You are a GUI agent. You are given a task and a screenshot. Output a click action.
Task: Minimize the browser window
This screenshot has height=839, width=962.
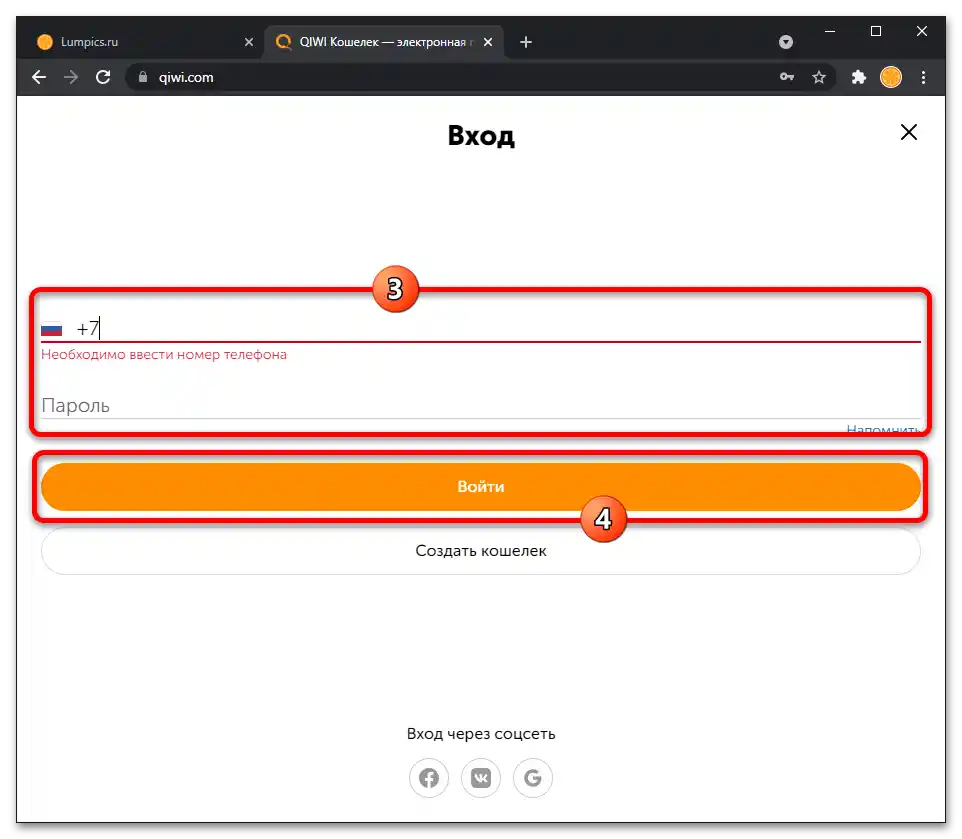click(x=830, y=31)
